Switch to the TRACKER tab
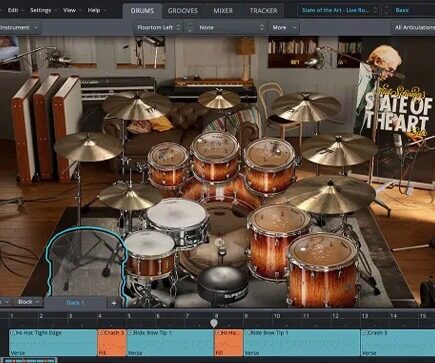The width and height of the screenshot is (435, 363). (263, 11)
